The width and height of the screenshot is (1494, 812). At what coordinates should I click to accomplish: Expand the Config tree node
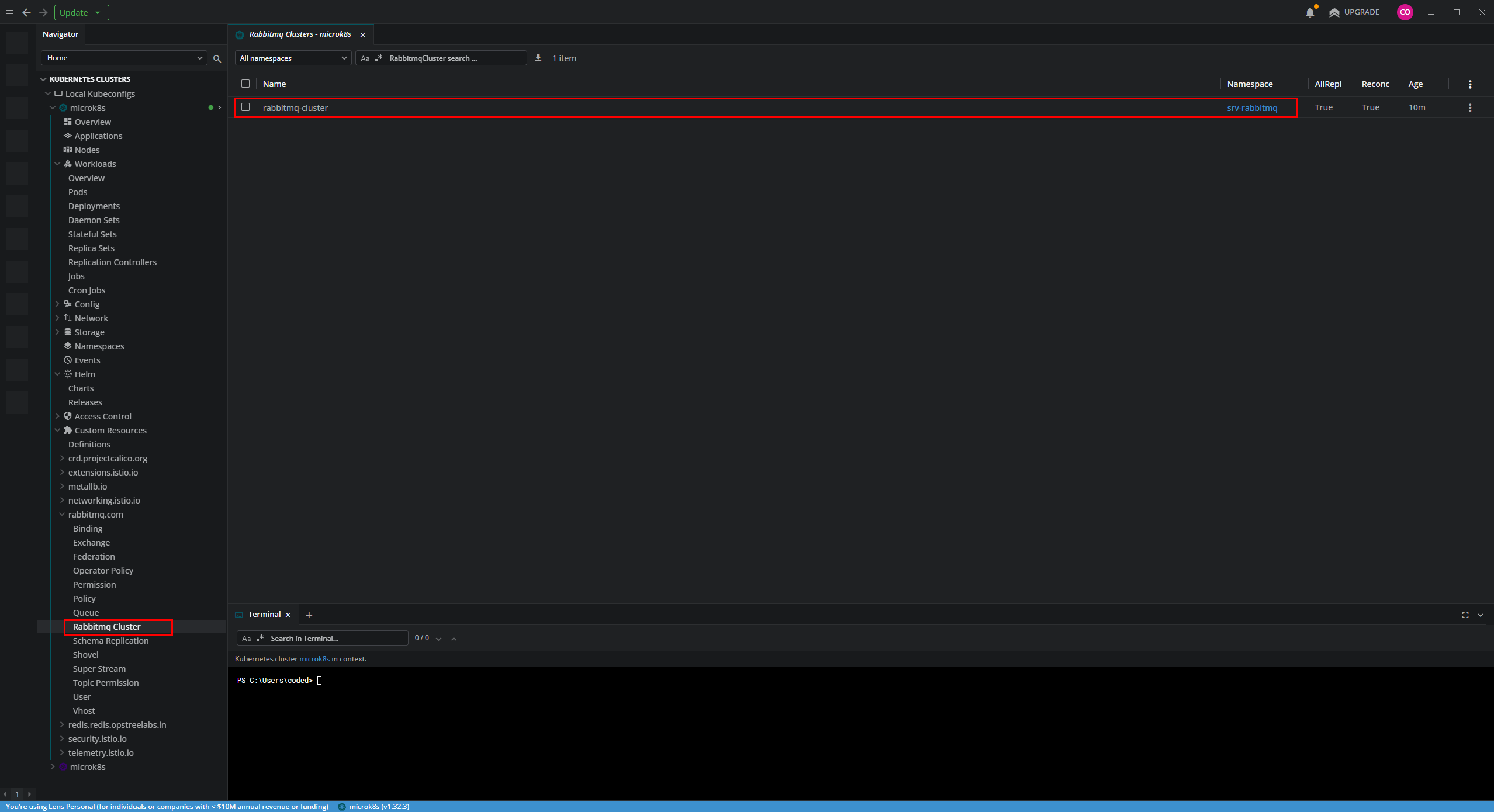57,304
